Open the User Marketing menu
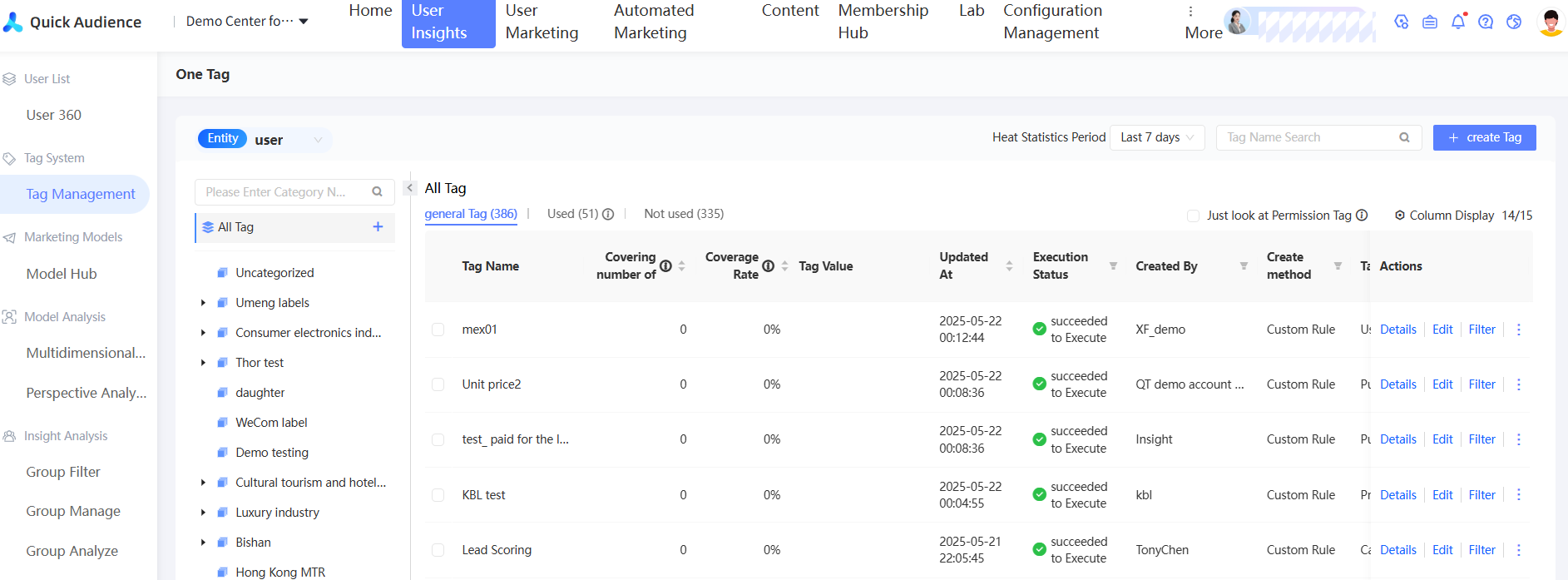The image size is (1568, 580). pos(542,22)
